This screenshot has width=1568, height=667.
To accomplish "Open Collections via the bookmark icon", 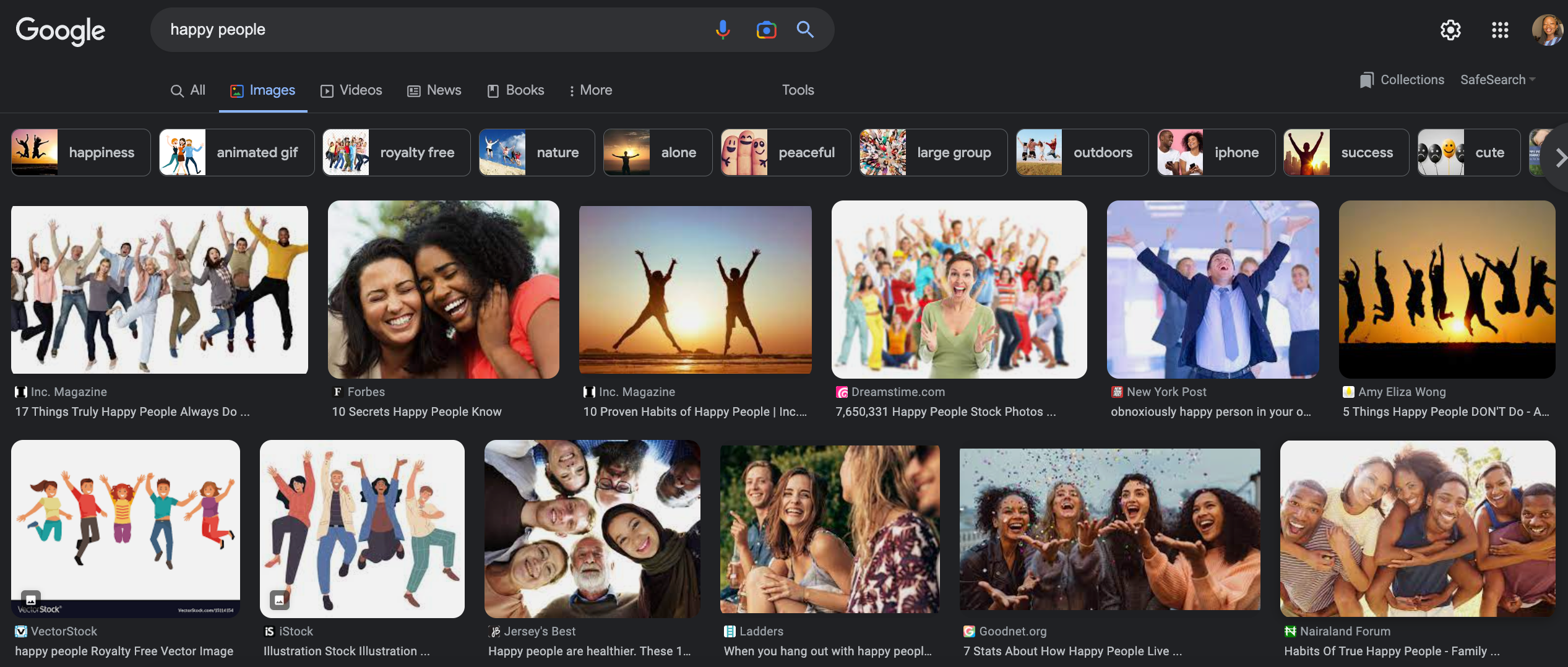I will tap(1402, 79).
